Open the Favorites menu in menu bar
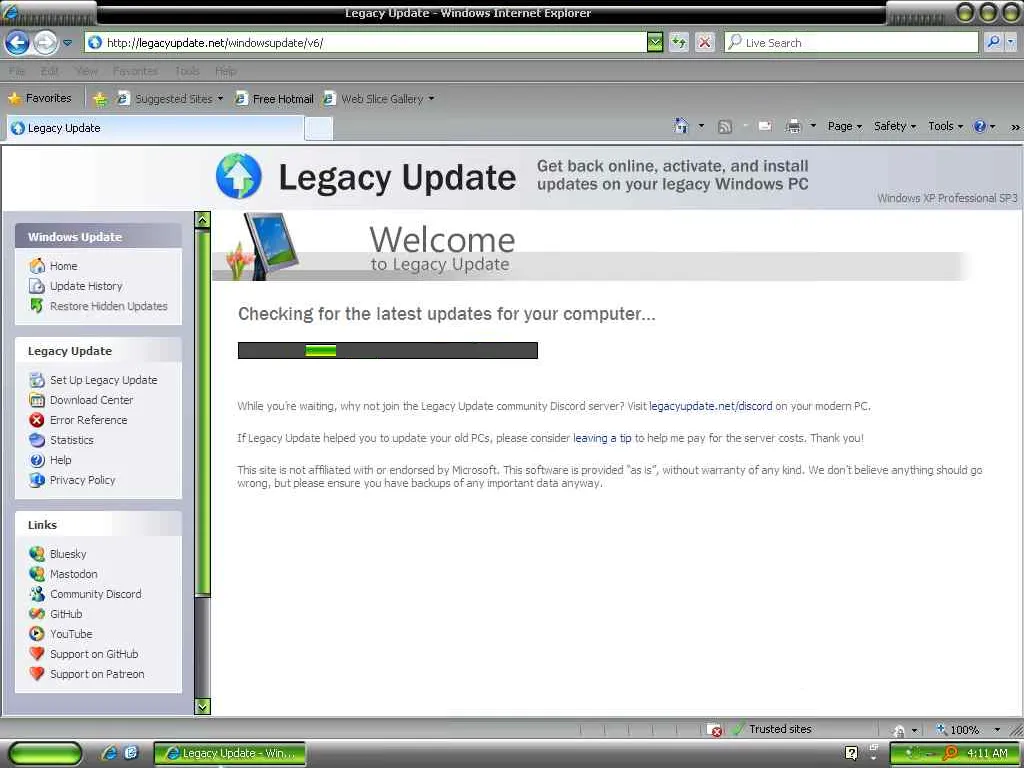1024x768 pixels. (x=135, y=71)
